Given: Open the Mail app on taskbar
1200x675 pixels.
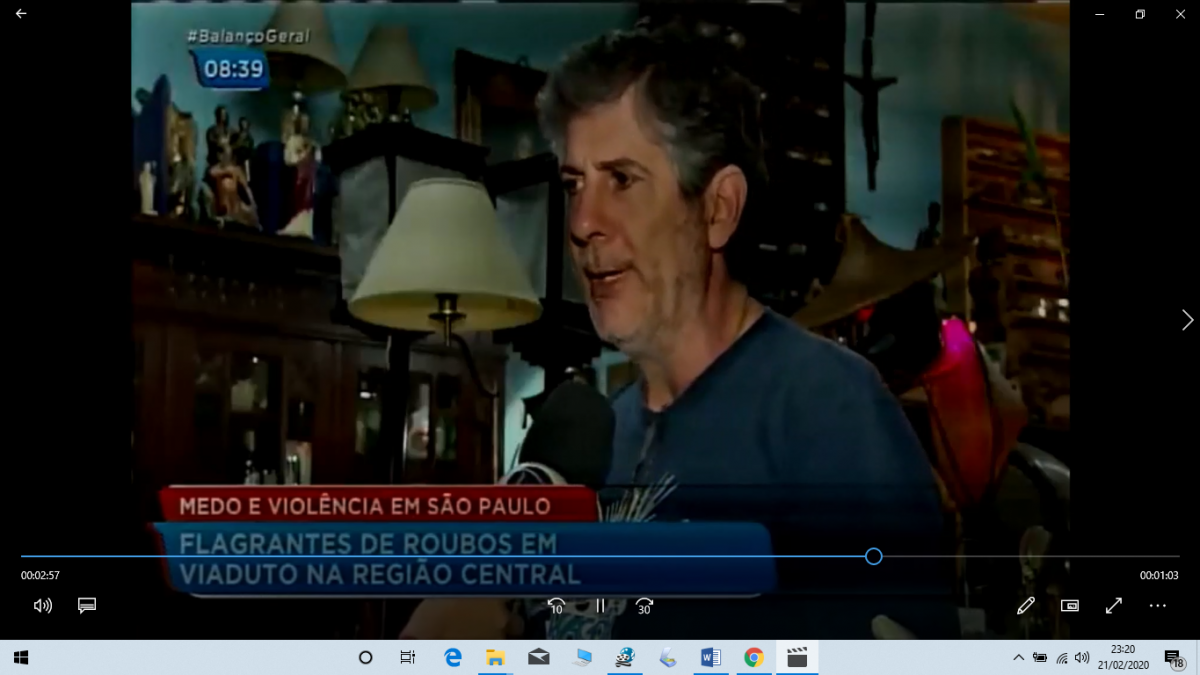Looking at the screenshot, I should 539,657.
